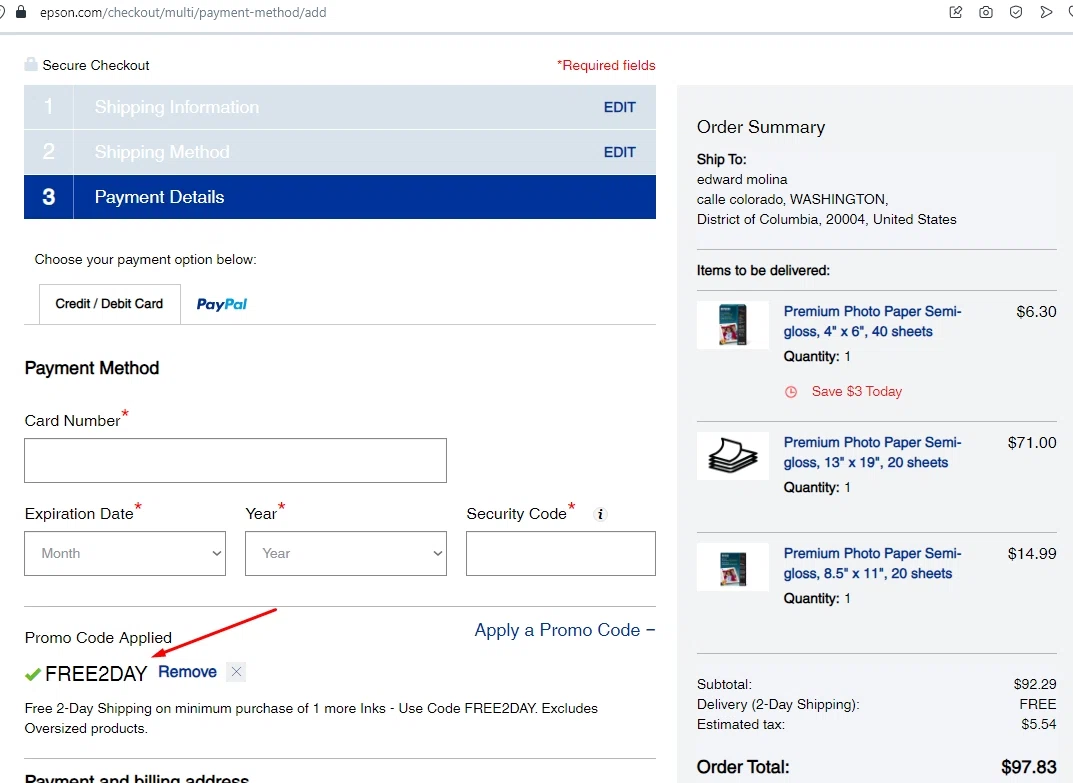Screen dimensions: 1073x783
Task: Click the $6.30 item price
Action: (1036, 312)
